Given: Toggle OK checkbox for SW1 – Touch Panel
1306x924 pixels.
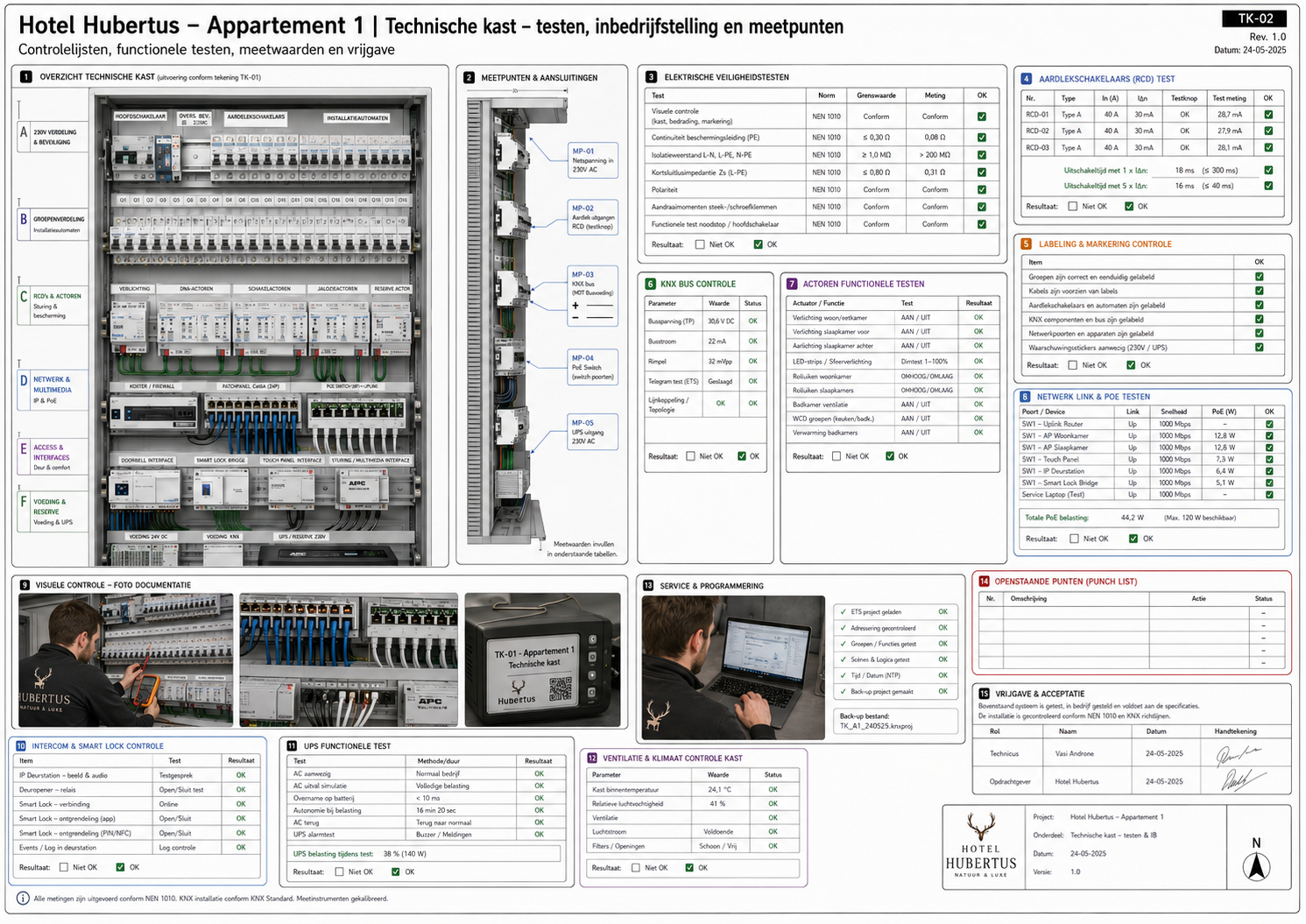Looking at the screenshot, I should (x=1269, y=459).
